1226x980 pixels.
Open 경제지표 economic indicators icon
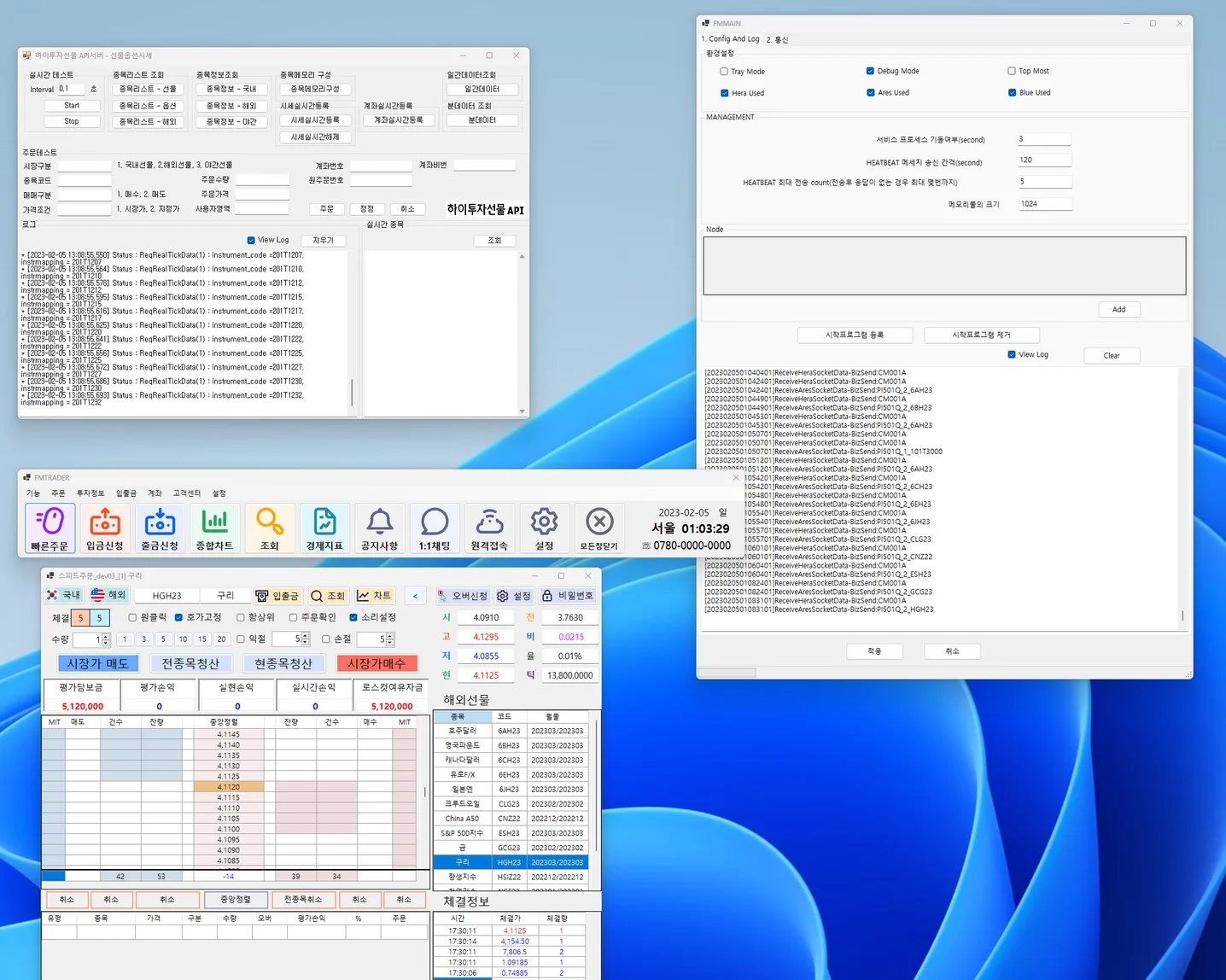click(x=324, y=528)
